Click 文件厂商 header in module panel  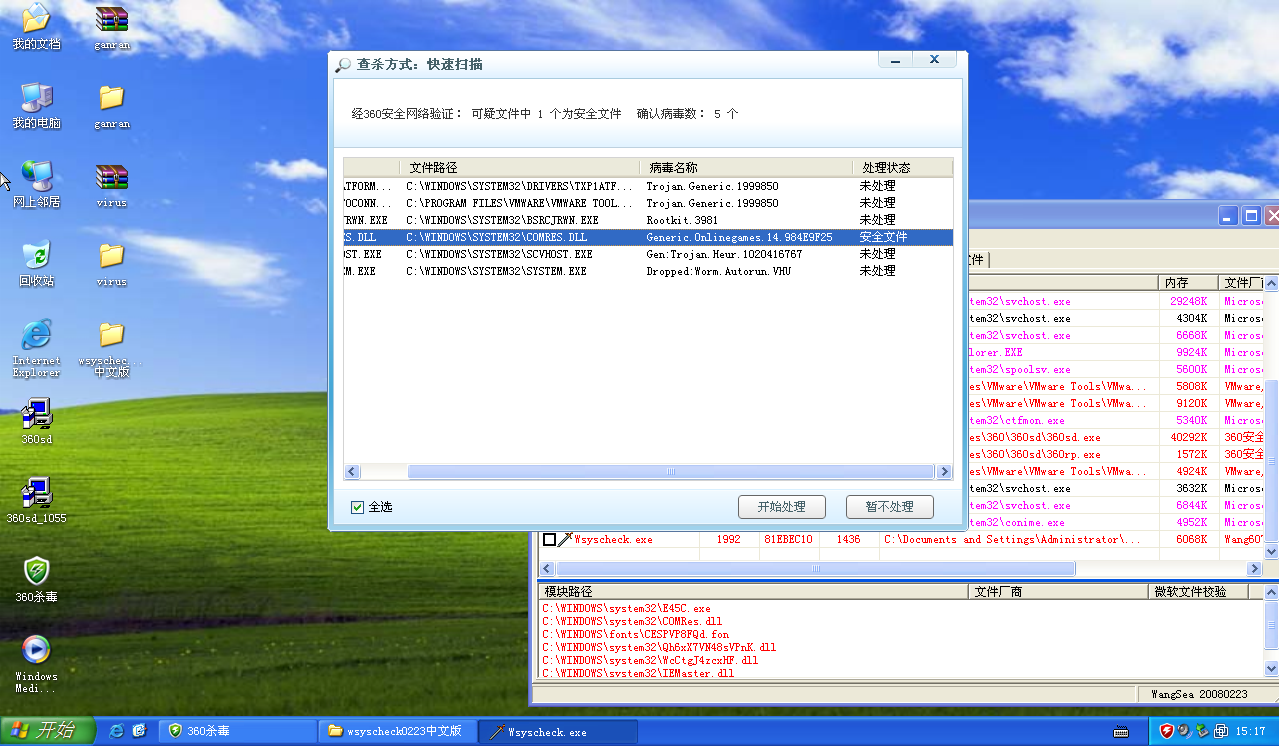coord(1058,592)
